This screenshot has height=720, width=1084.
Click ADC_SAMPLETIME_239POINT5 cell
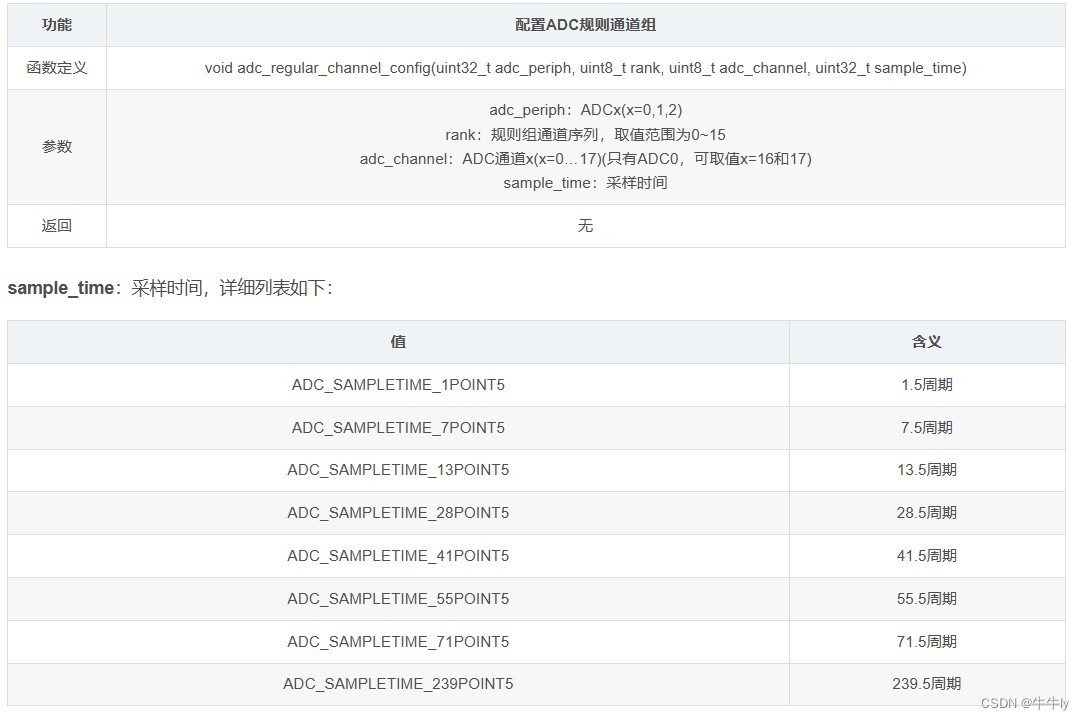398,684
